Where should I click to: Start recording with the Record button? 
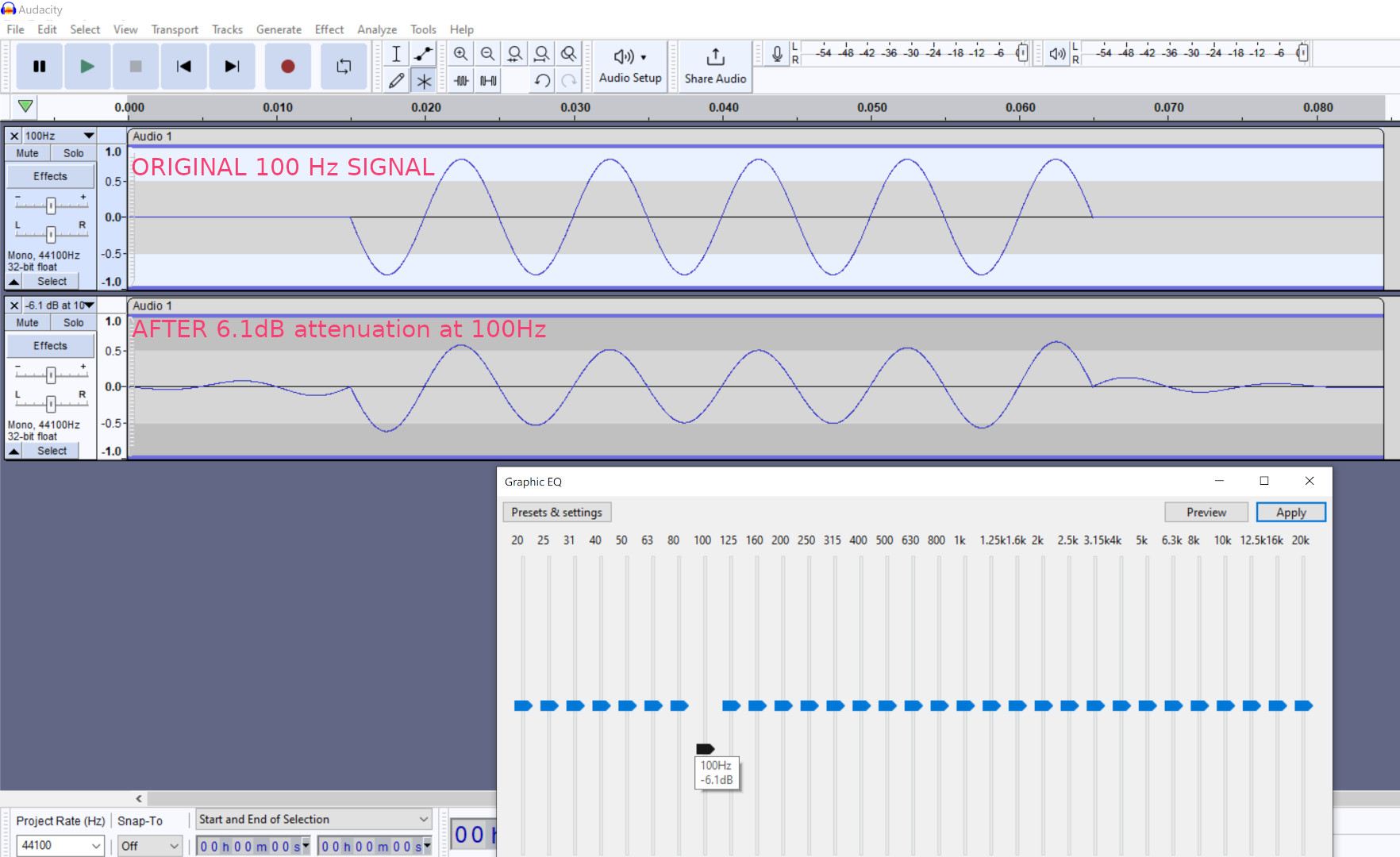(288, 67)
